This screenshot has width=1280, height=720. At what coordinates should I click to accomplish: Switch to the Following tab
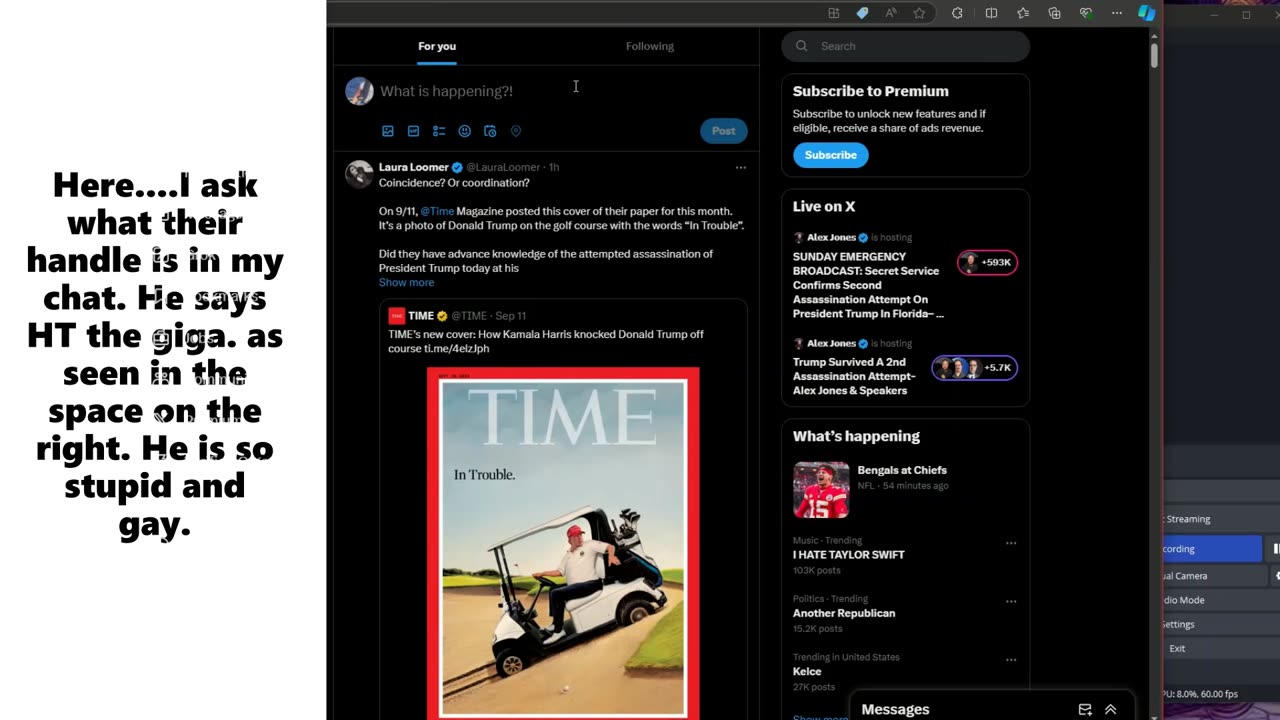(x=650, y=46)
